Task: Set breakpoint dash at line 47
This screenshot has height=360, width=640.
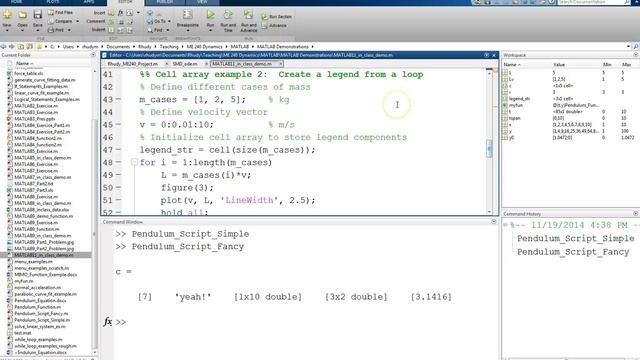Action: 118,150
